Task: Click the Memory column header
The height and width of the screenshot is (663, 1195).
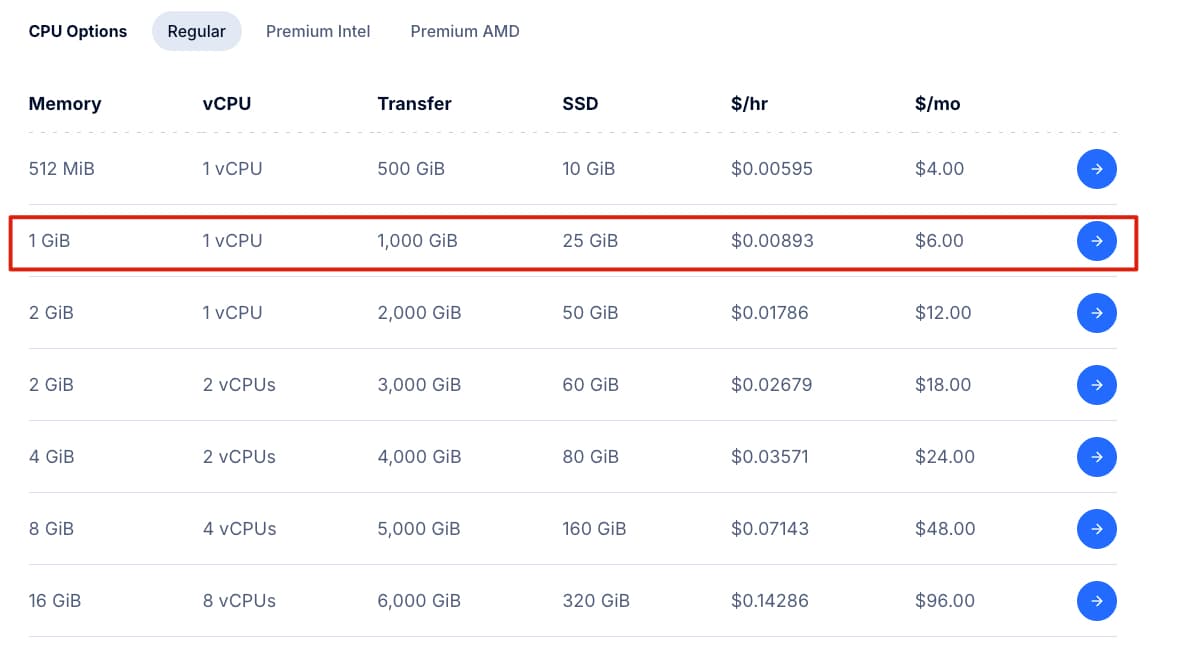Action: tap(64, 103)
